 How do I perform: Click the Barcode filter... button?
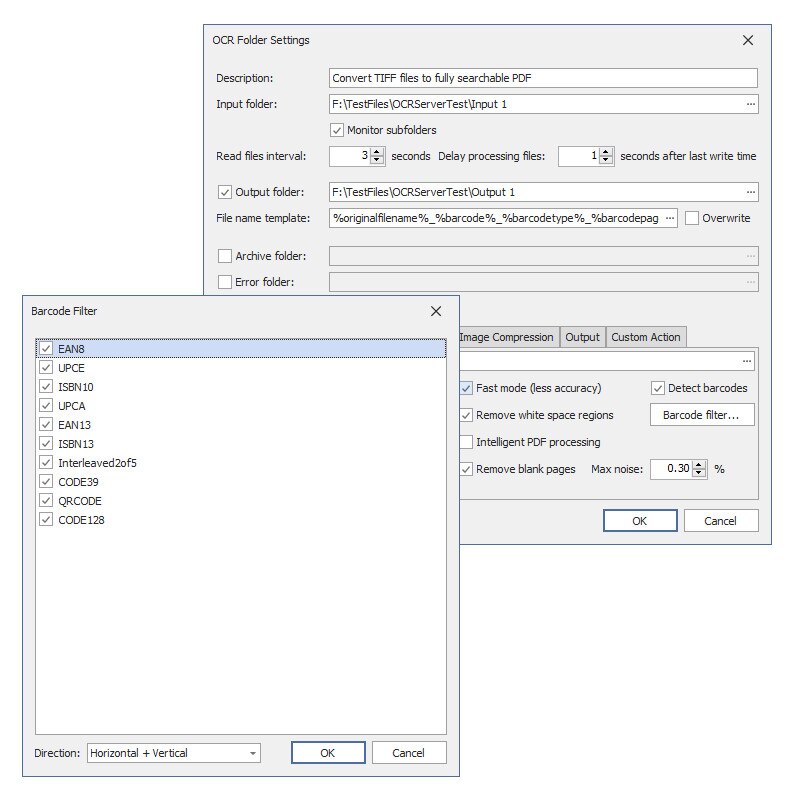coord(702,415)
